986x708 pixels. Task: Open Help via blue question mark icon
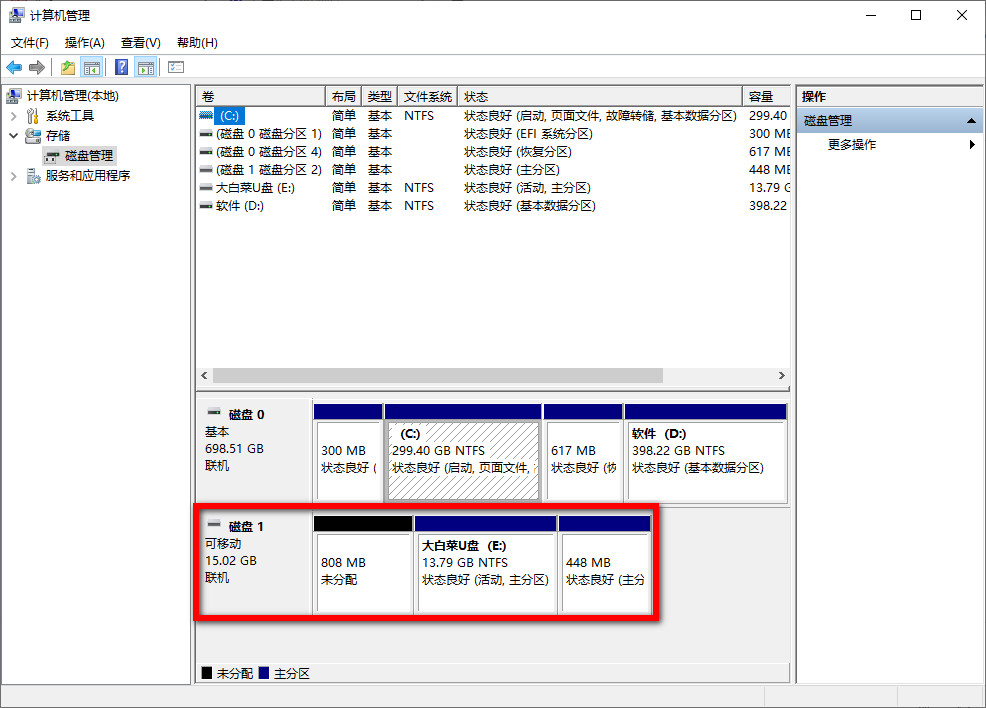[121, 67]
